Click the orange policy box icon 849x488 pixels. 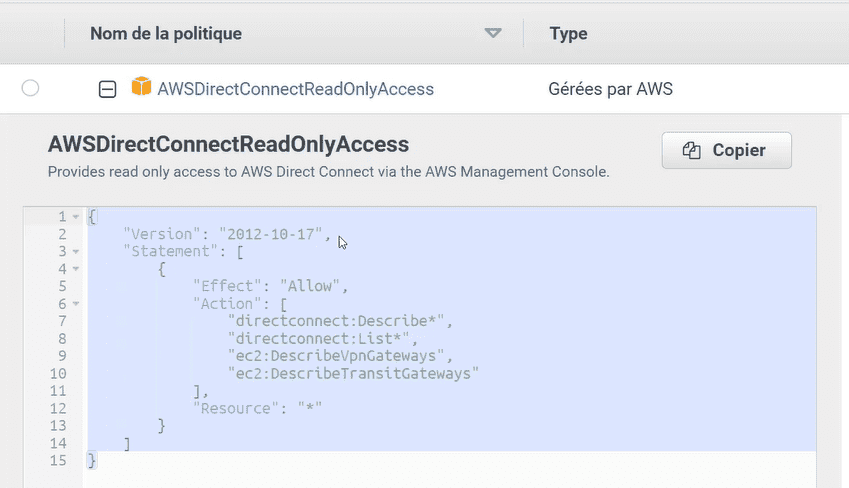[141, 88]
